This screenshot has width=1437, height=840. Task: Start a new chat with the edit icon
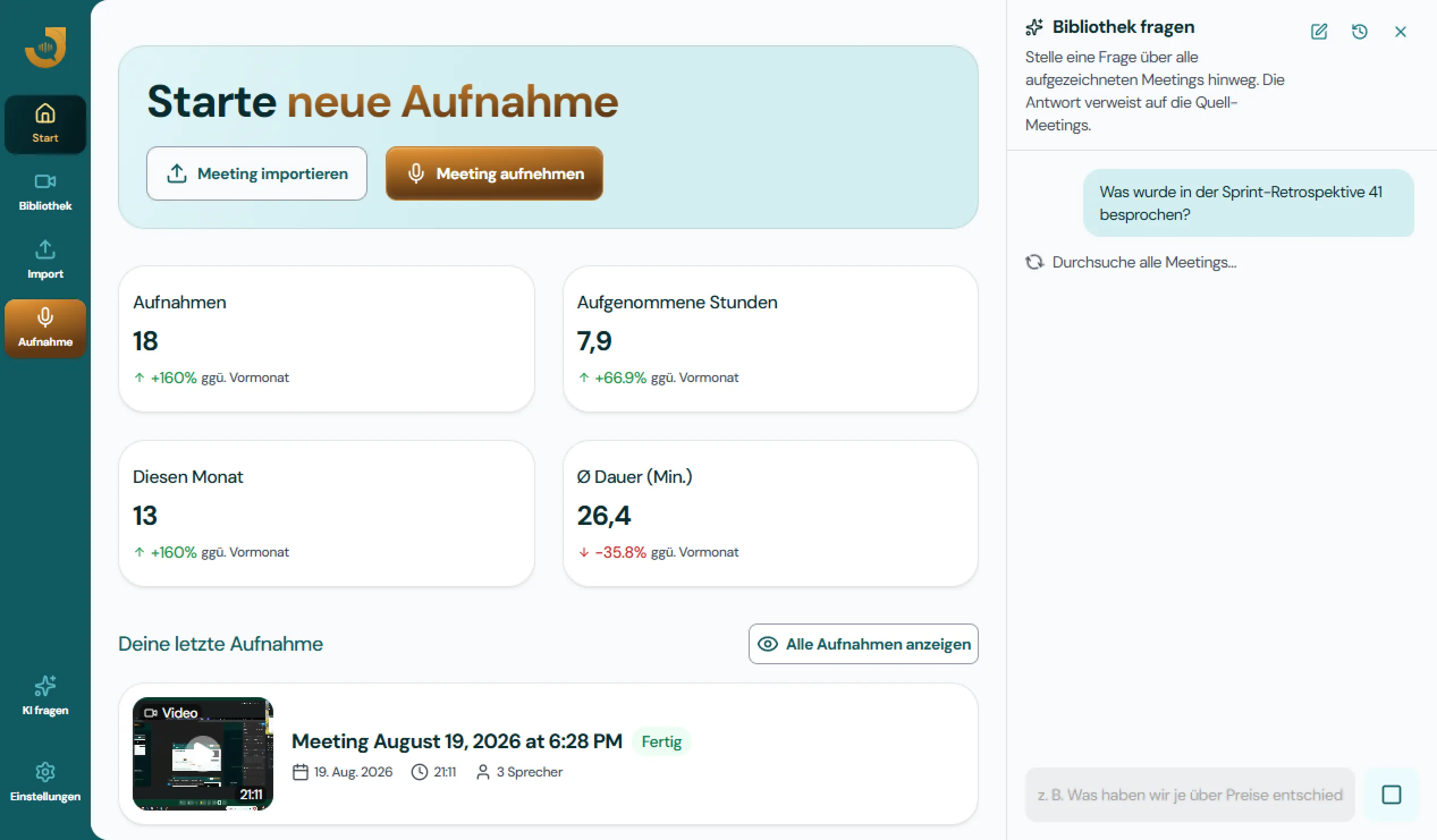(x=1319, y=31)
